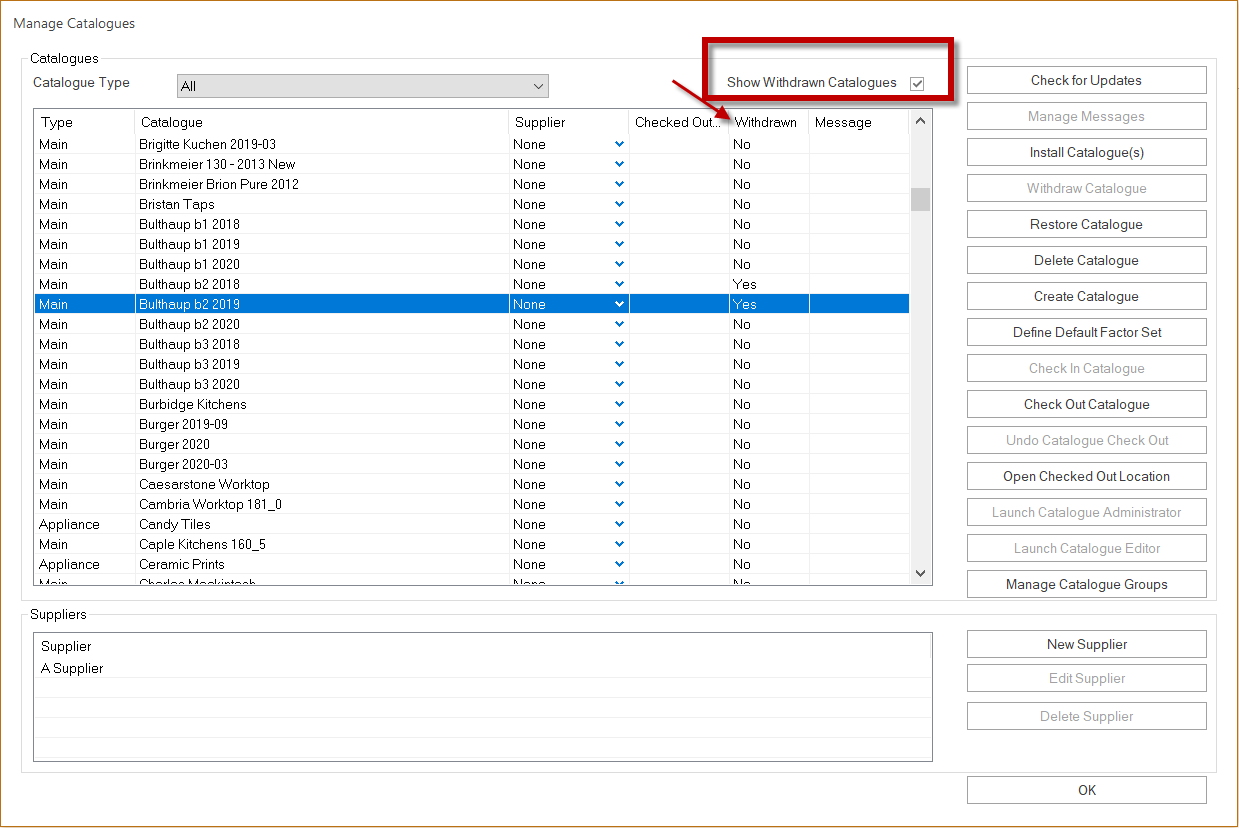Sort by the Message column header
Screen dimensions: 1239x828
click(x=858, y=122)
